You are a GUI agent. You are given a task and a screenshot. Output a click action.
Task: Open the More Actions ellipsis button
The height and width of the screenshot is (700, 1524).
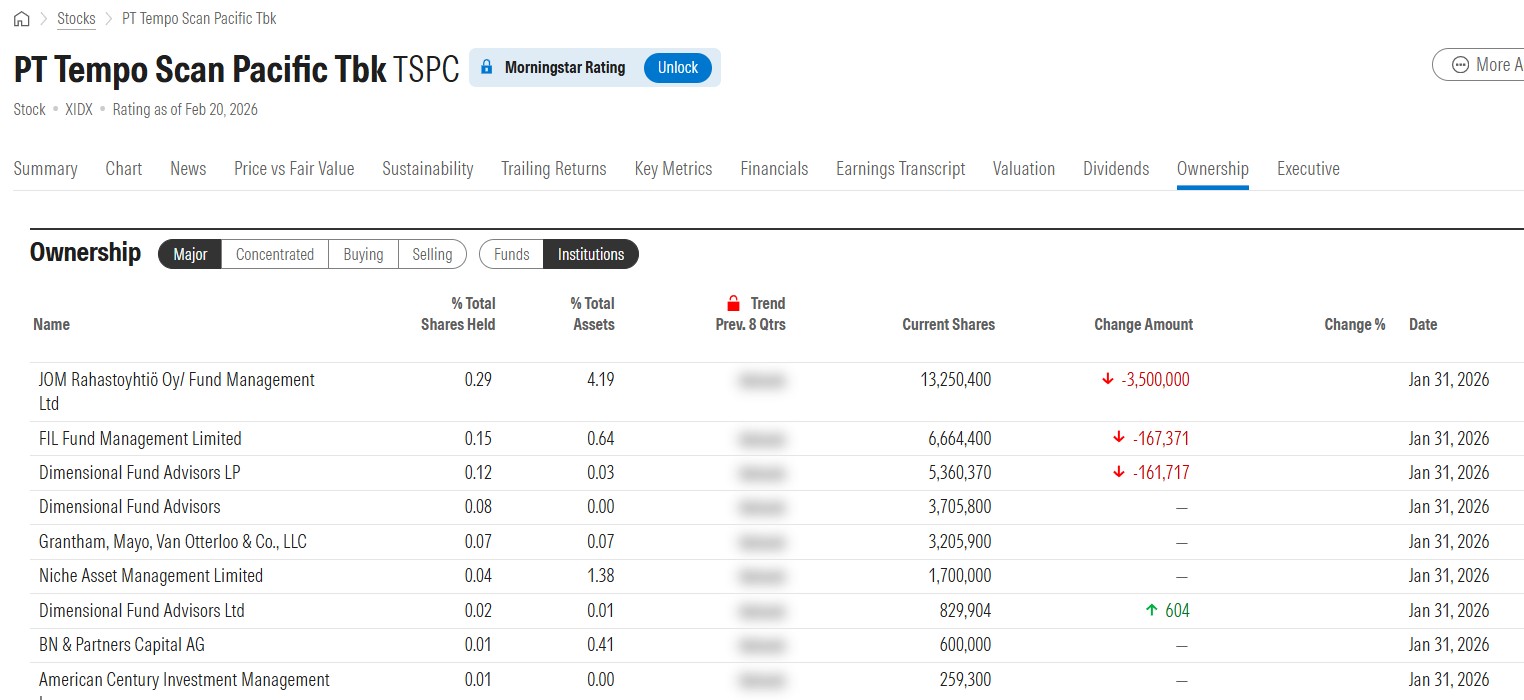pyautogui.click(x=1479, y=65)
